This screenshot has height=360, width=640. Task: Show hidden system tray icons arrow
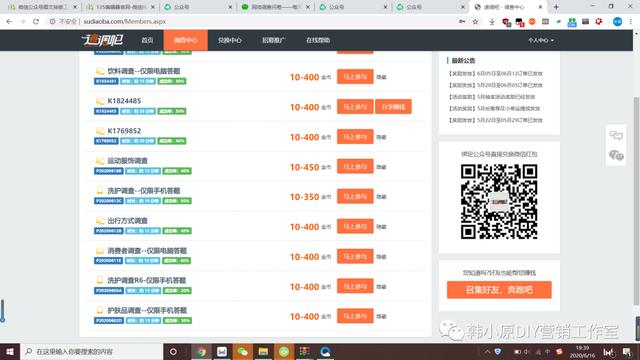tap(487, 351)
